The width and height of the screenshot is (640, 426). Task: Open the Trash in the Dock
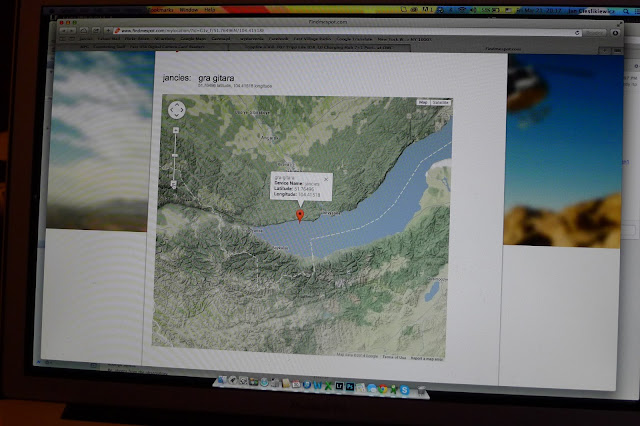422,391
